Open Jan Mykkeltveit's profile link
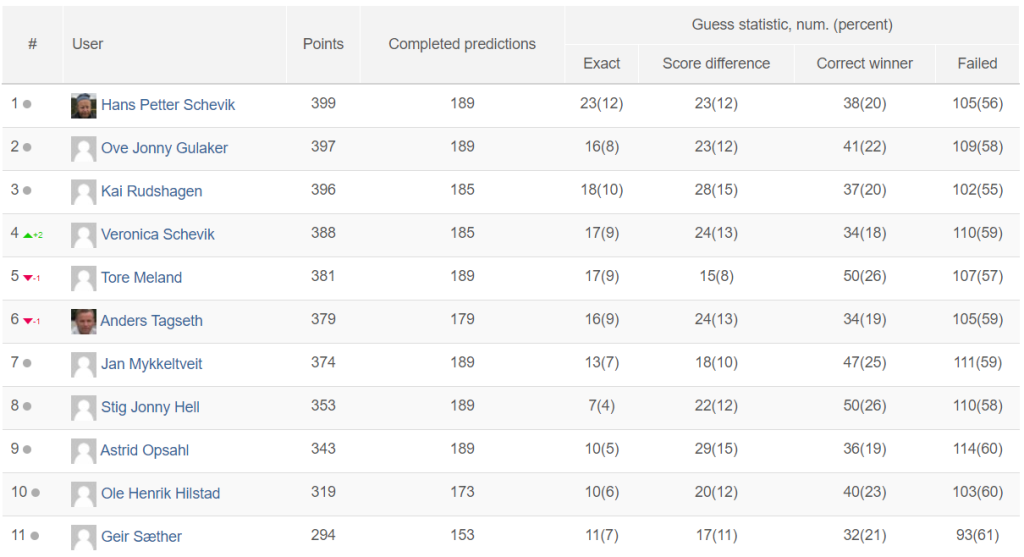1024x557 pixels. pos(152,364)
